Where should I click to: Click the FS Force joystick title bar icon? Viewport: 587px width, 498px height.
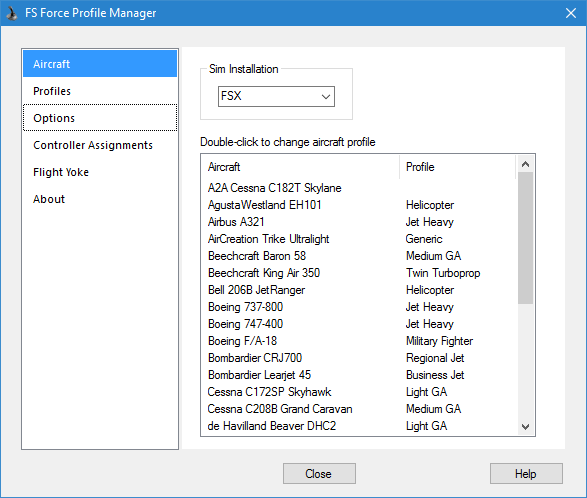(x=12, y=13)
